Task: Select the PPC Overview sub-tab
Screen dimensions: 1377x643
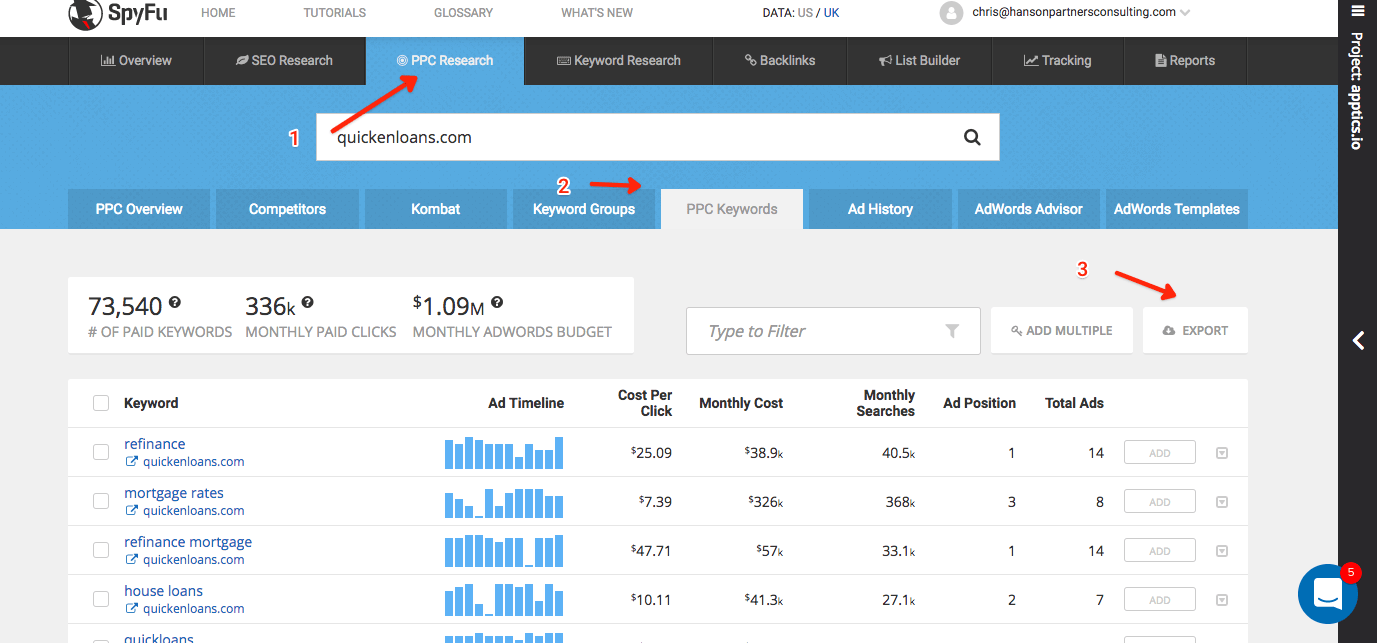Action: point(139,209)
